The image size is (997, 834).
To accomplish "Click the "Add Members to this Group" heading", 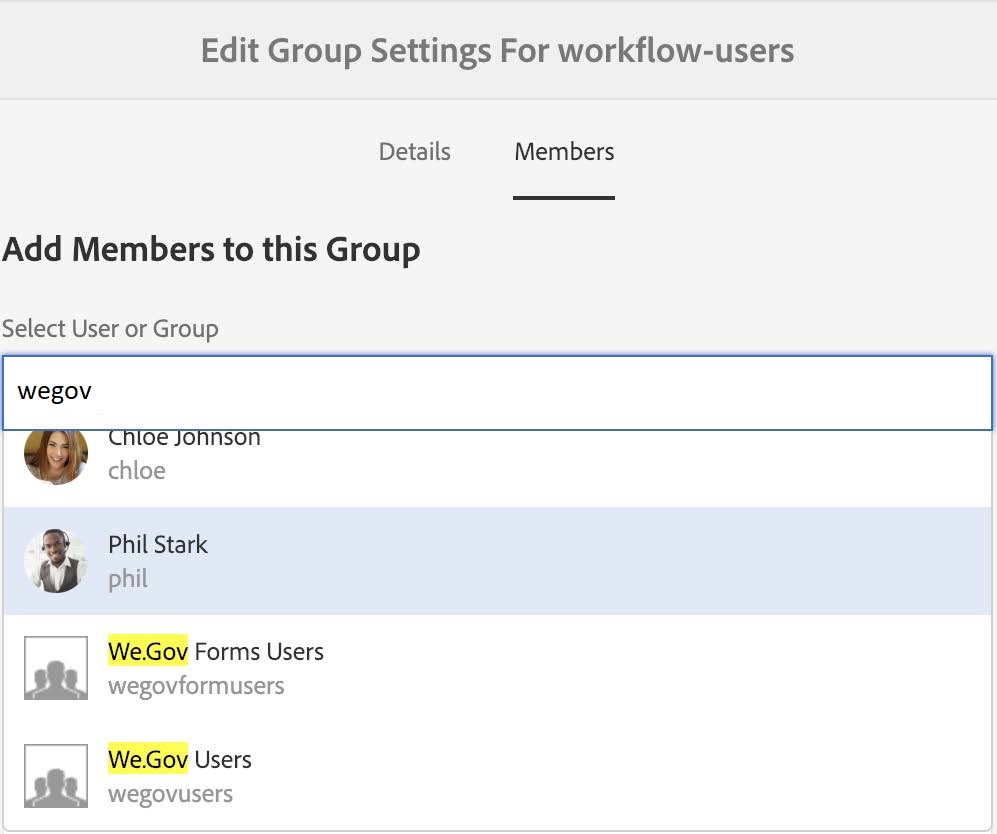I will (212, 249).
